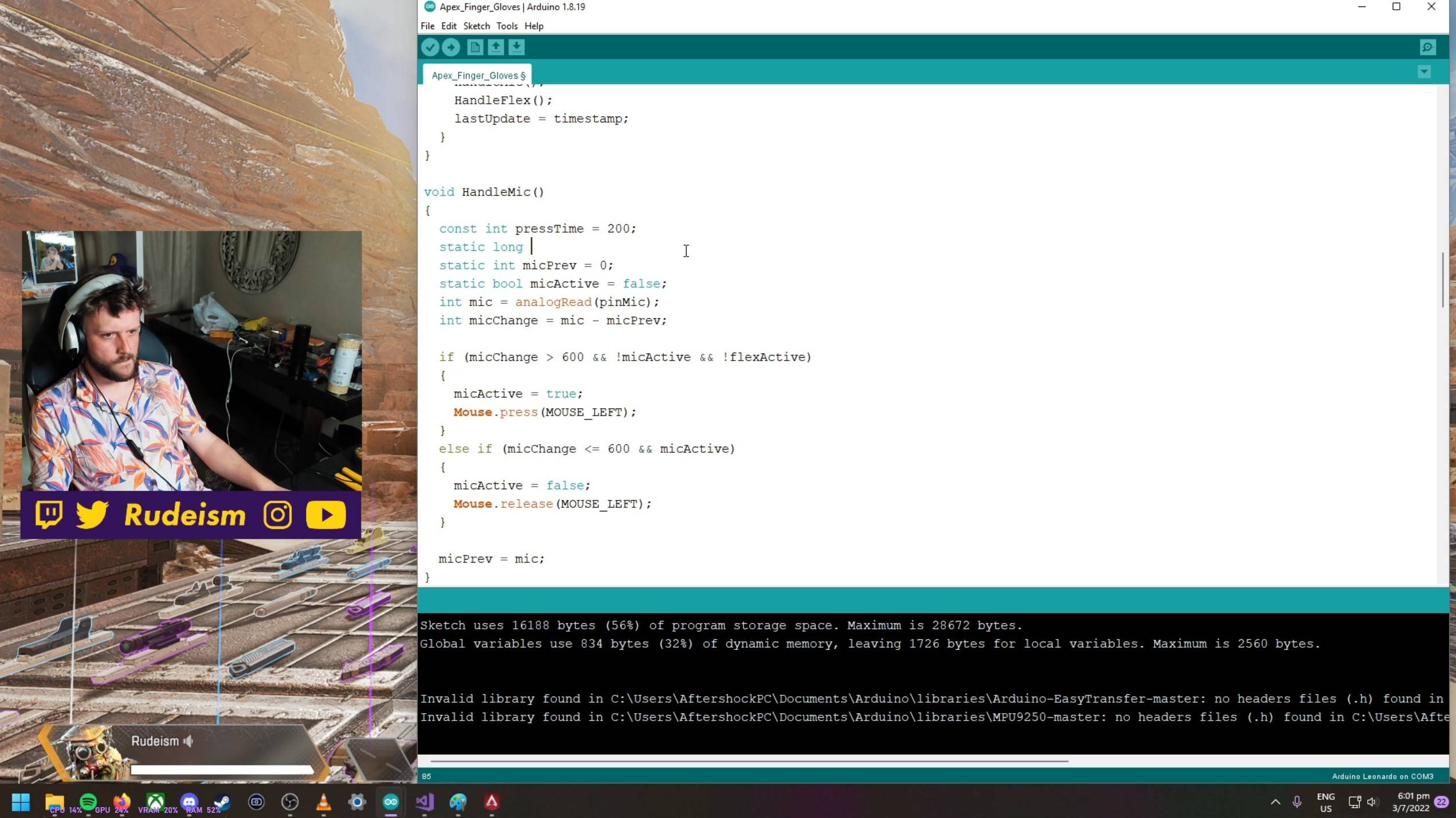Image resolution: width=1456 pixels, height=818 pixels.
Task: Toggle the taskbar microphone indicator
Action: click(1297, 801)
